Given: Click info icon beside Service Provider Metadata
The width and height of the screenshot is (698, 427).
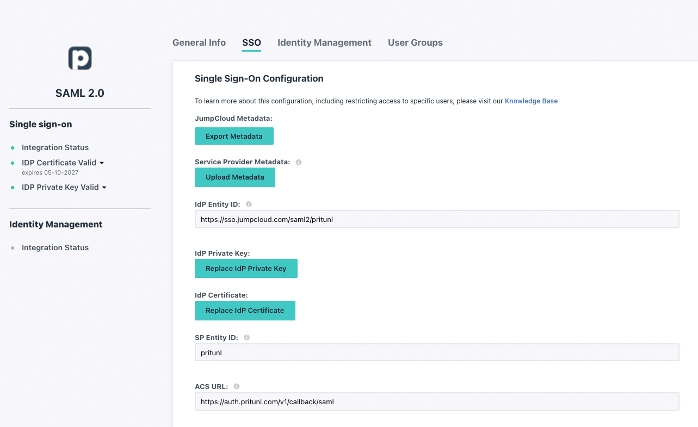Looking at the screenshot, I should tap(299, 161).
